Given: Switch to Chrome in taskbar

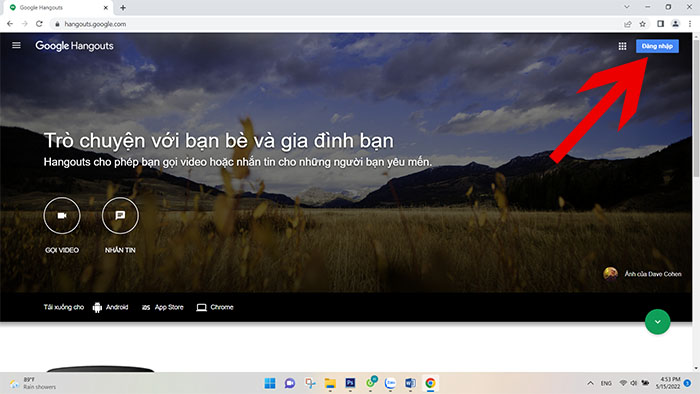Looking at the screenshot, I should point(430,383).
